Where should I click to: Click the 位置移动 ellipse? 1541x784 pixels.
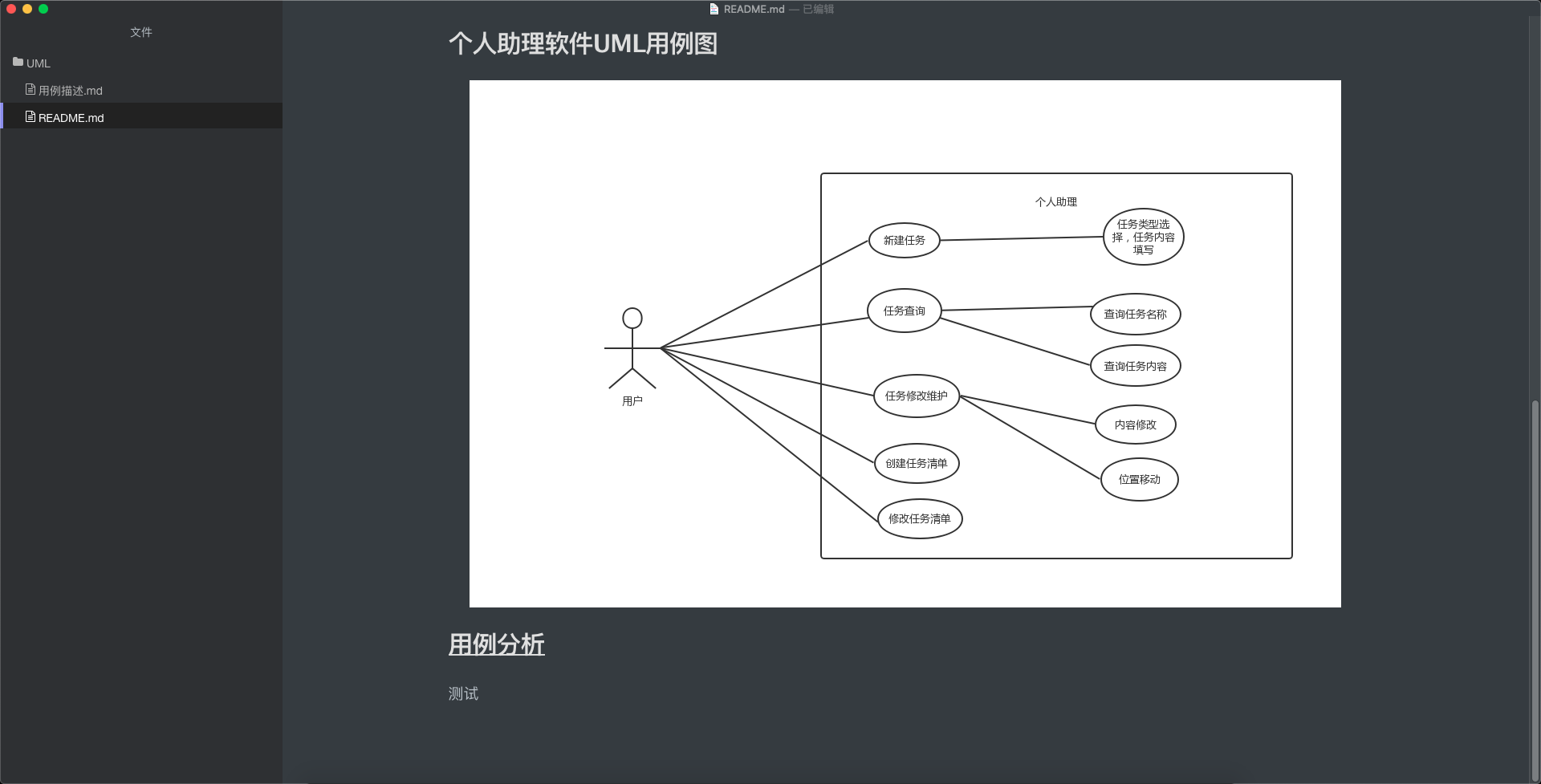tap(1139, 479)
